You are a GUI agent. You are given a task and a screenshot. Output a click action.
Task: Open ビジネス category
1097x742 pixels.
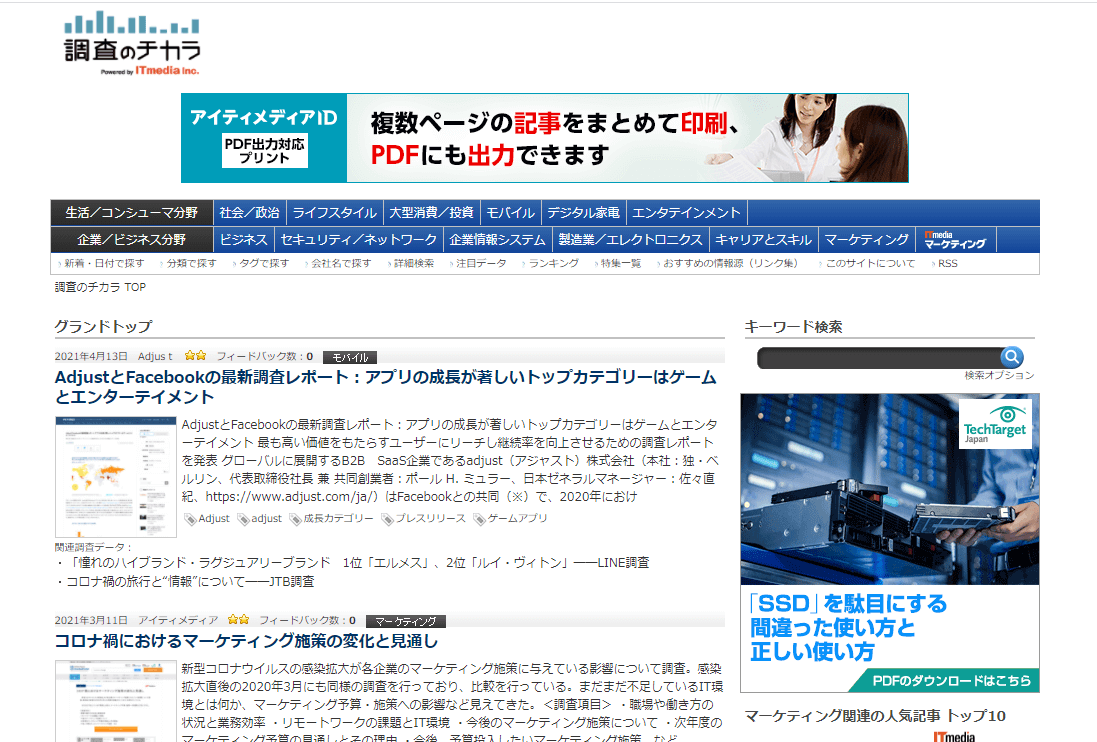click(243, 240)
